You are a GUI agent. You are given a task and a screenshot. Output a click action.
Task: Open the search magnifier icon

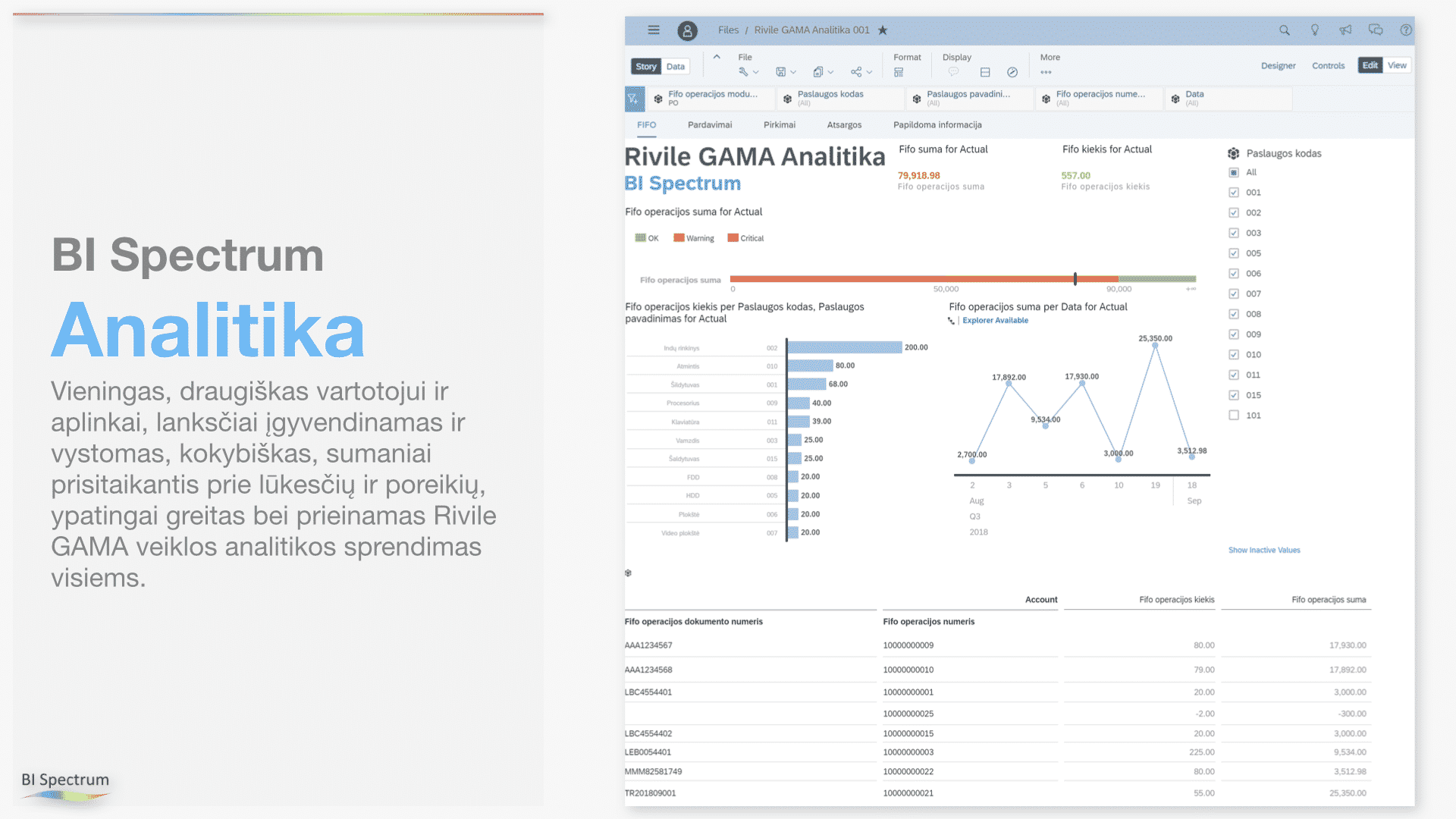click(x=1284, y=30)
